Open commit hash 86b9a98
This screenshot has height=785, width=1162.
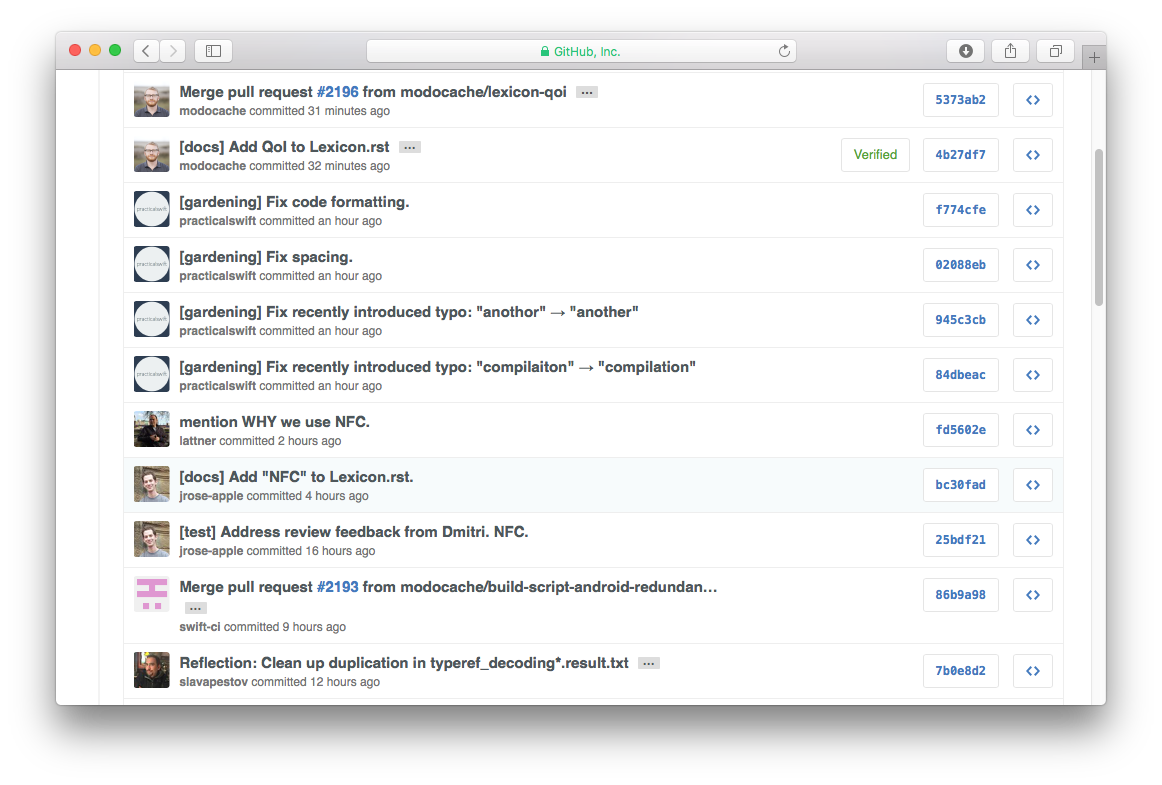[x=960, y=594]
